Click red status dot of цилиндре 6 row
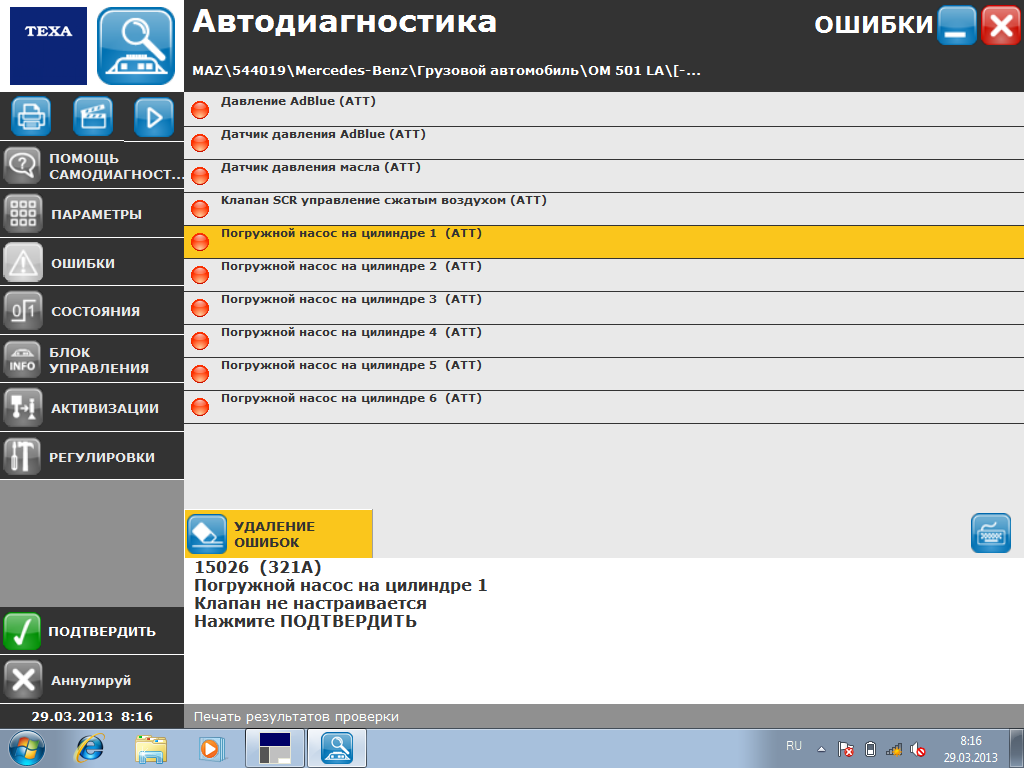The height and width of the screenshot is (768, 1024). pyautogui.click(x=200, y=407)
